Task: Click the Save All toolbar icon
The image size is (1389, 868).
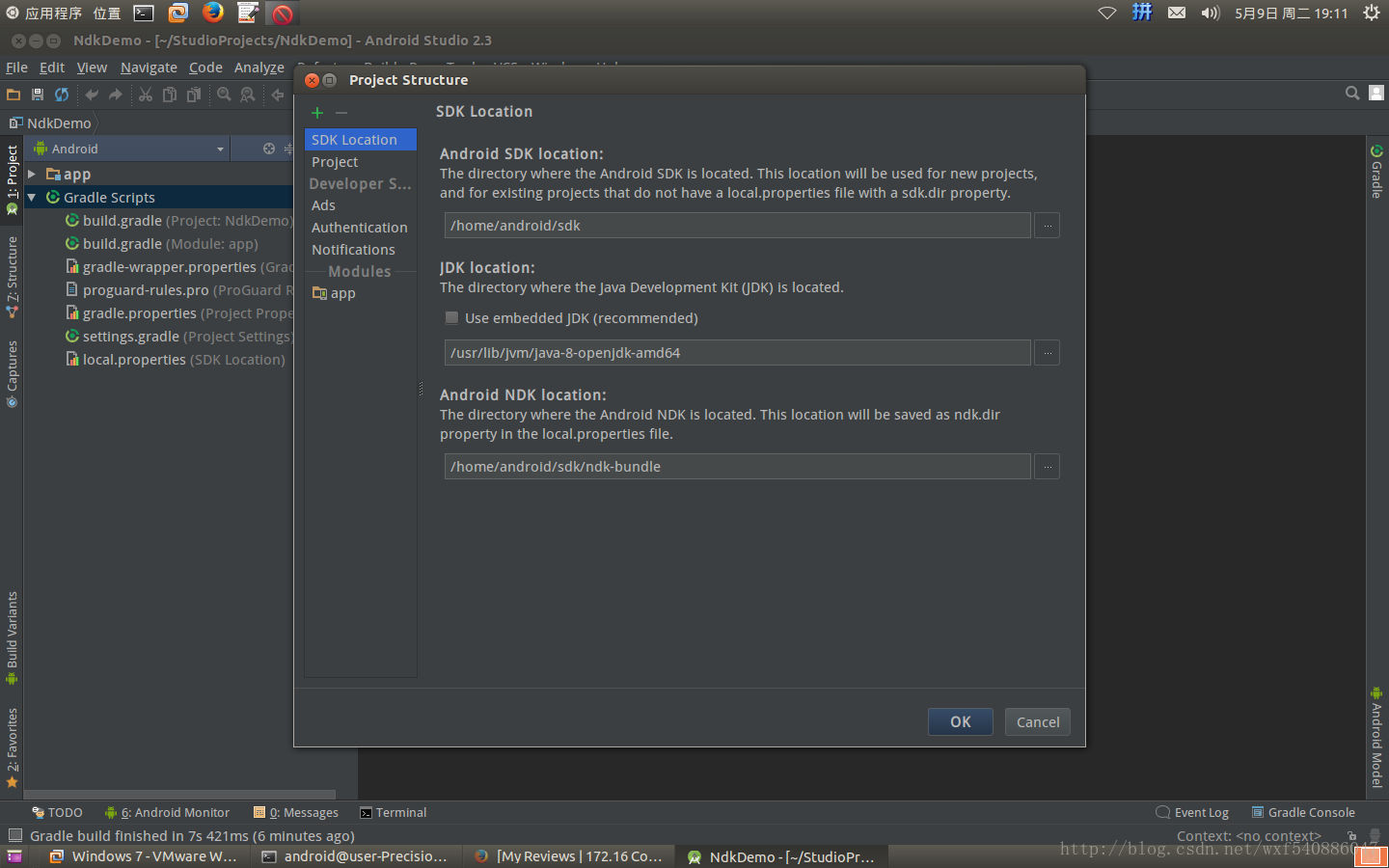Action: [38, 95]
